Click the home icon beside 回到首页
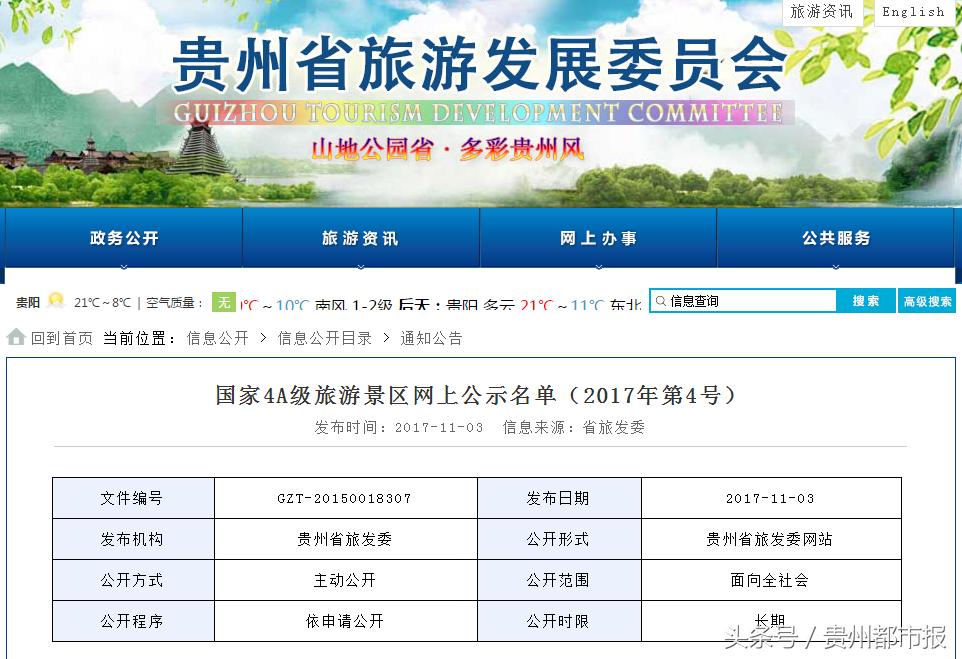Image resolution: width=962 pixels, height=659 pixels. pos(14,337)
